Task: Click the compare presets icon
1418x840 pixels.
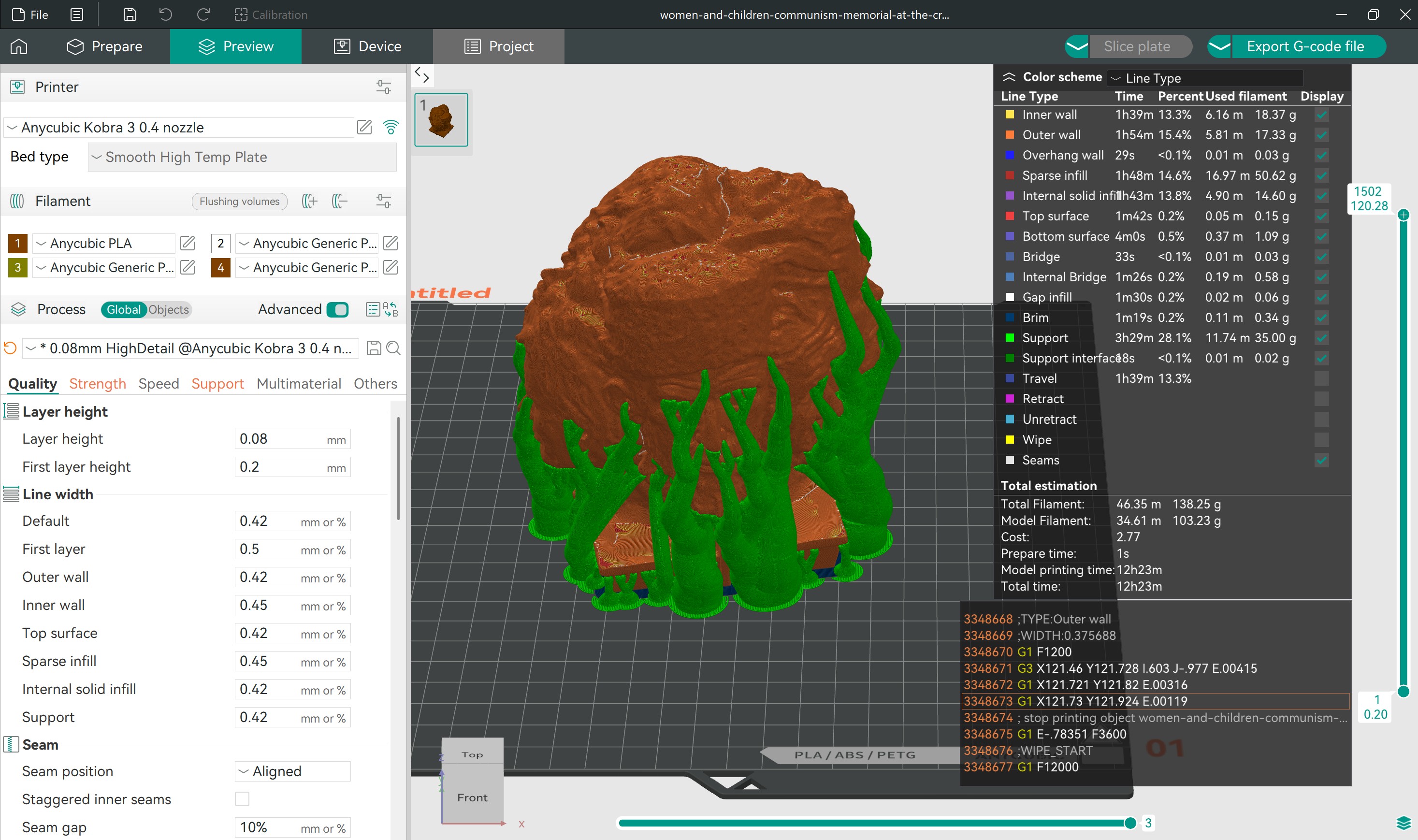Action: tap(391, 310)
